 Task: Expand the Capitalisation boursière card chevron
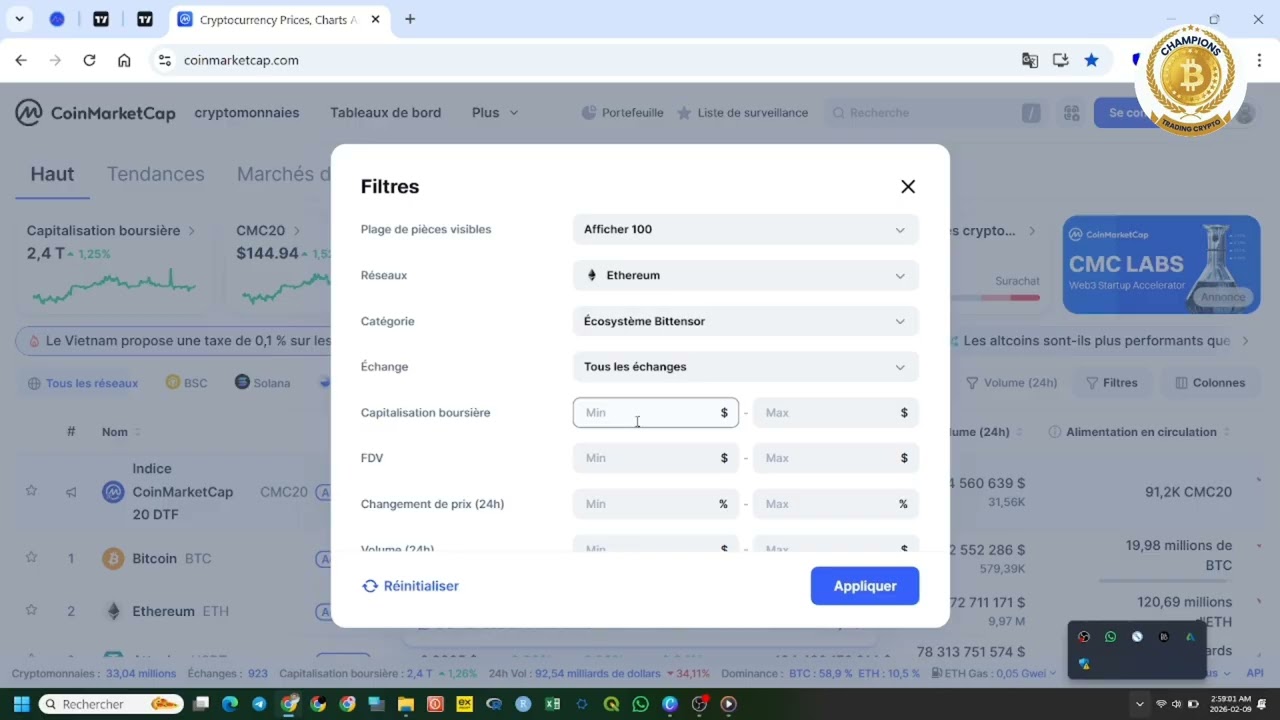click(192, 231)
